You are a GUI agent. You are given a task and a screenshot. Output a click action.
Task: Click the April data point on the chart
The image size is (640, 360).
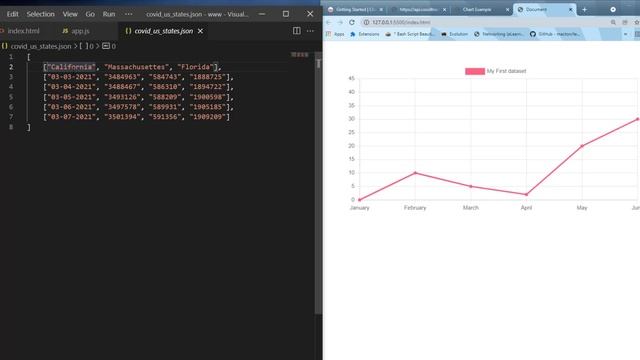526,194
